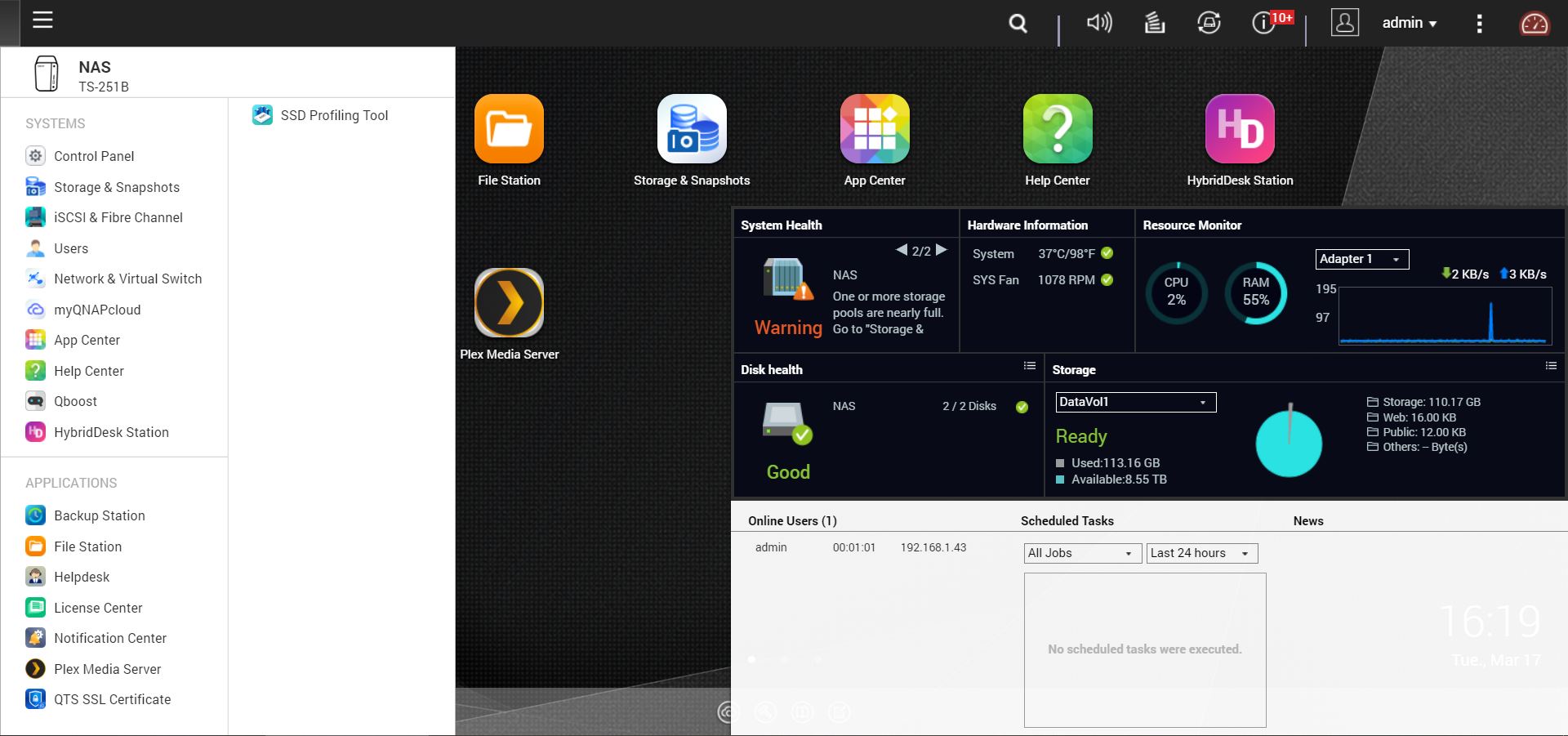Click the Hardware Information widget title
The image size is (1568, 736).
[x=1027, y=225]
